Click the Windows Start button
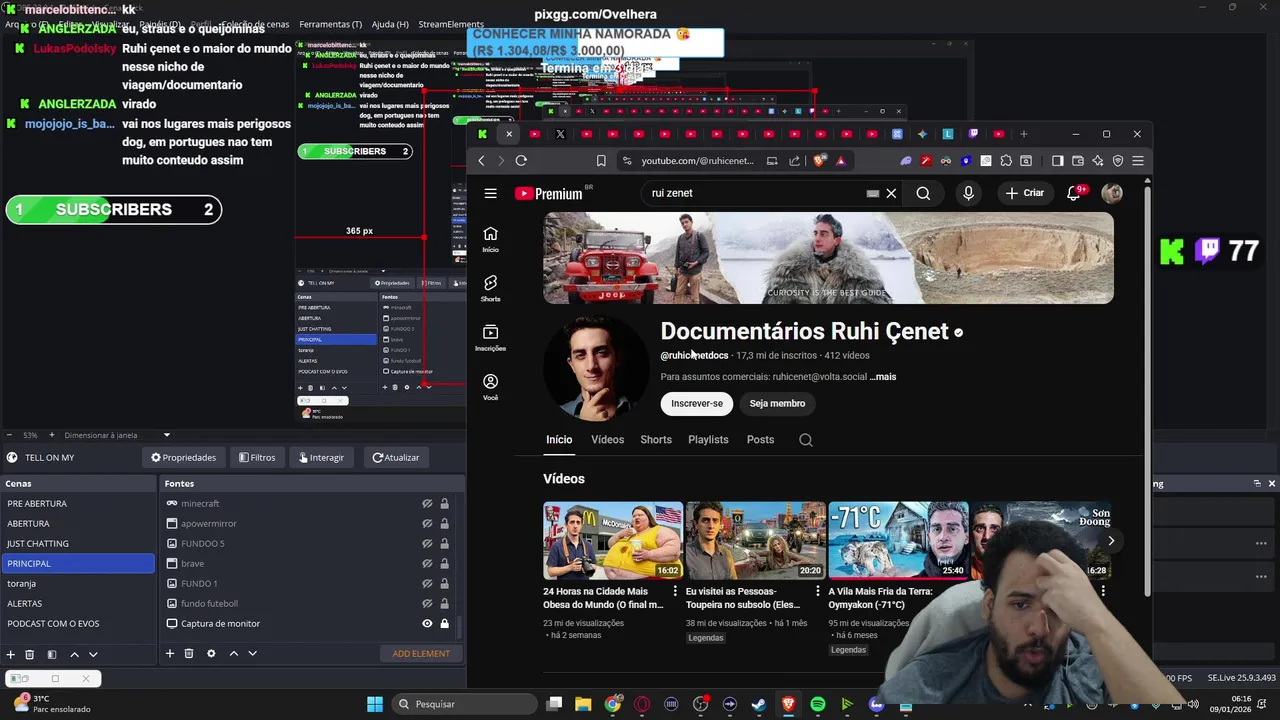Screen dimensions: 1280x720 click(x=375, y=705)
